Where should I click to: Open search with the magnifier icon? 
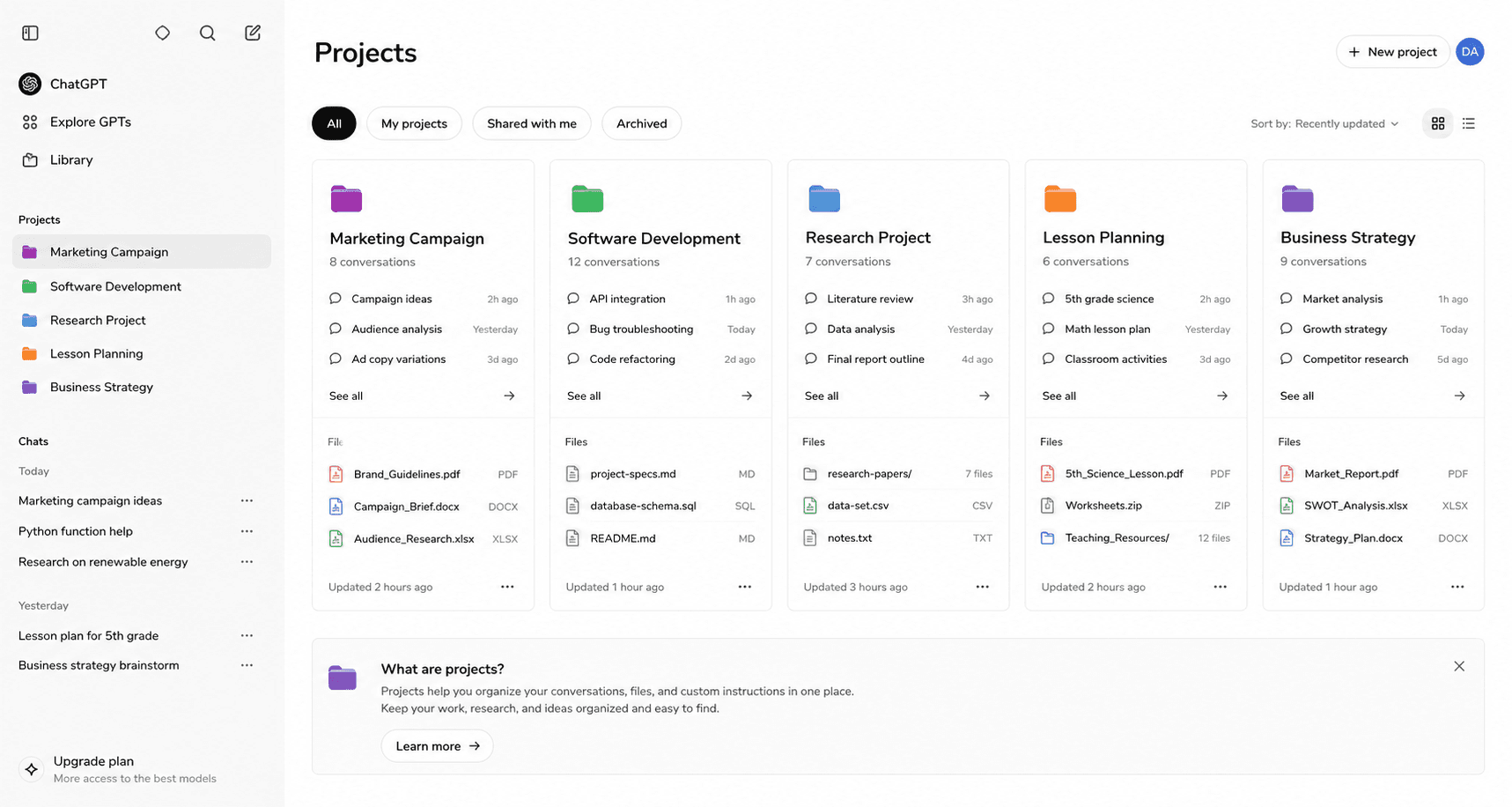(x=208, y=33)
